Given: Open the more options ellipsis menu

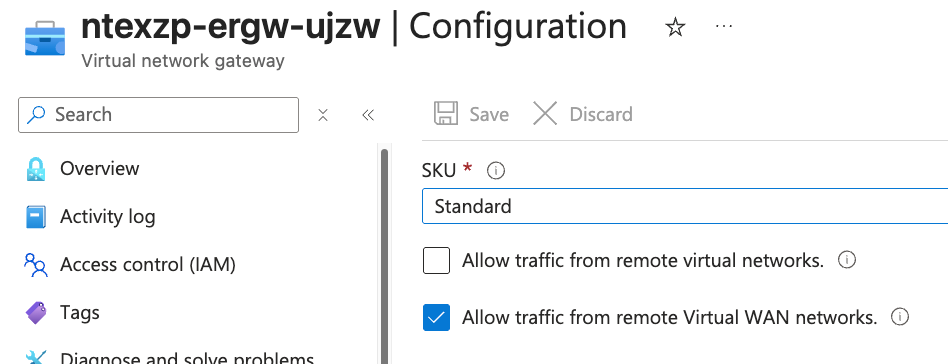Looking at the screenshot, I should [x=724, y=26].
